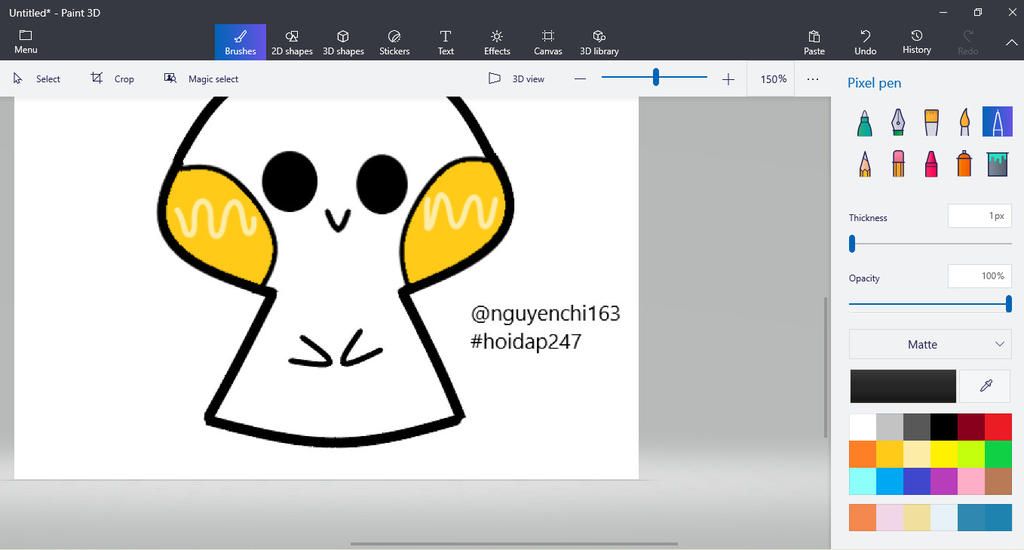Viewport: 1024px width, 550px height.
Task: Select the Fill bucket tool
Action: [997, 163]
